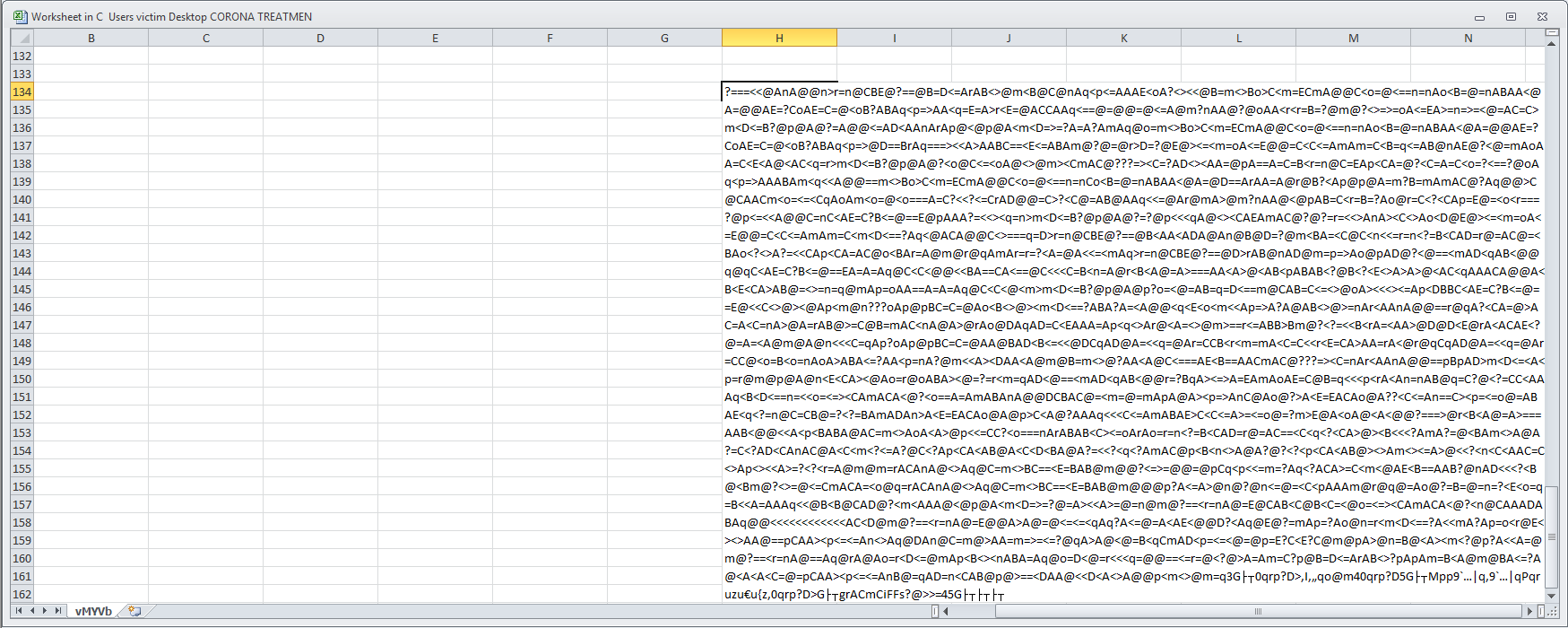
Task: Select column H header
Action: pos(779,38)
